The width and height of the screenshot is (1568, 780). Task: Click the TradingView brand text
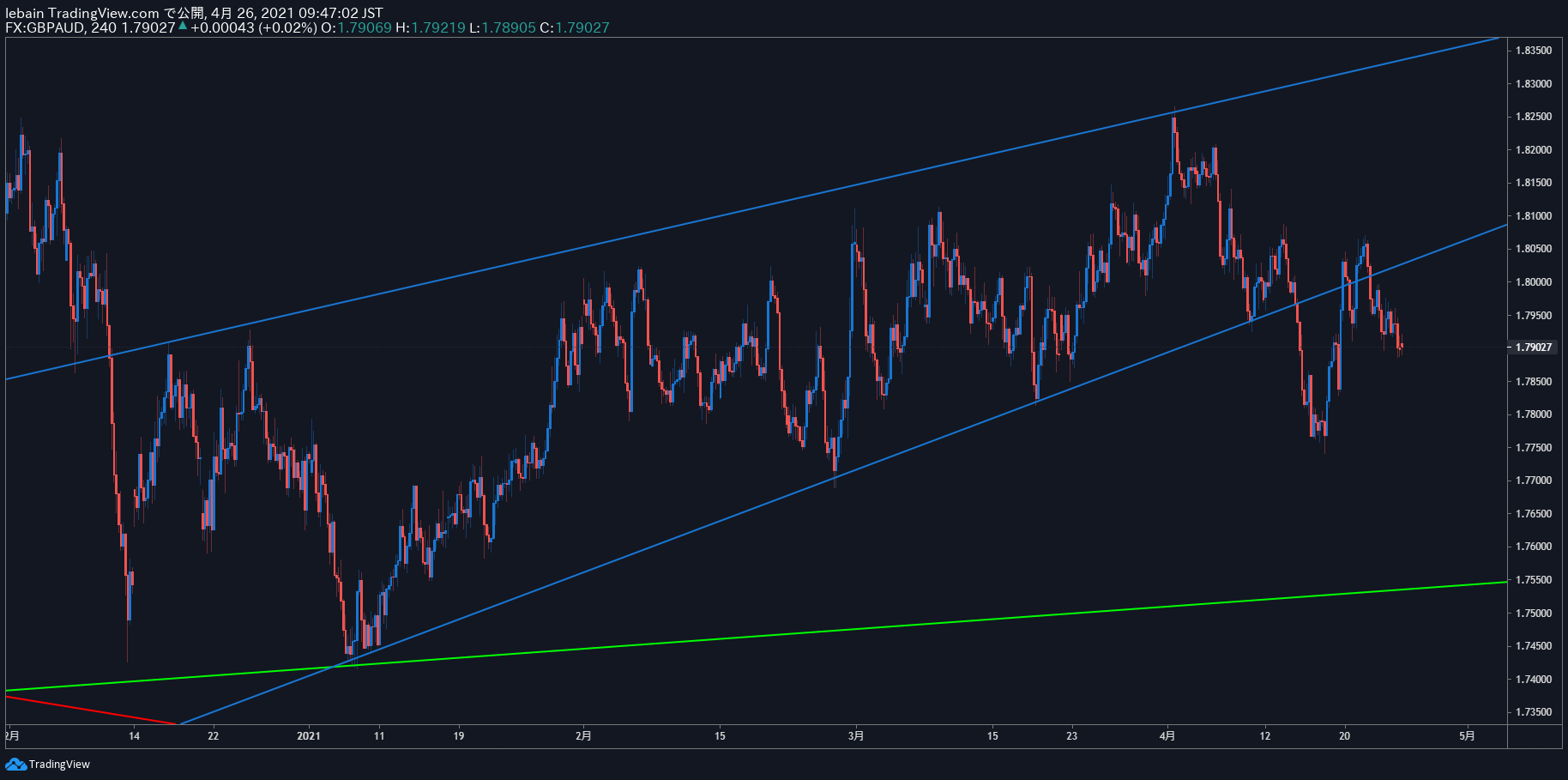point(59,764)
